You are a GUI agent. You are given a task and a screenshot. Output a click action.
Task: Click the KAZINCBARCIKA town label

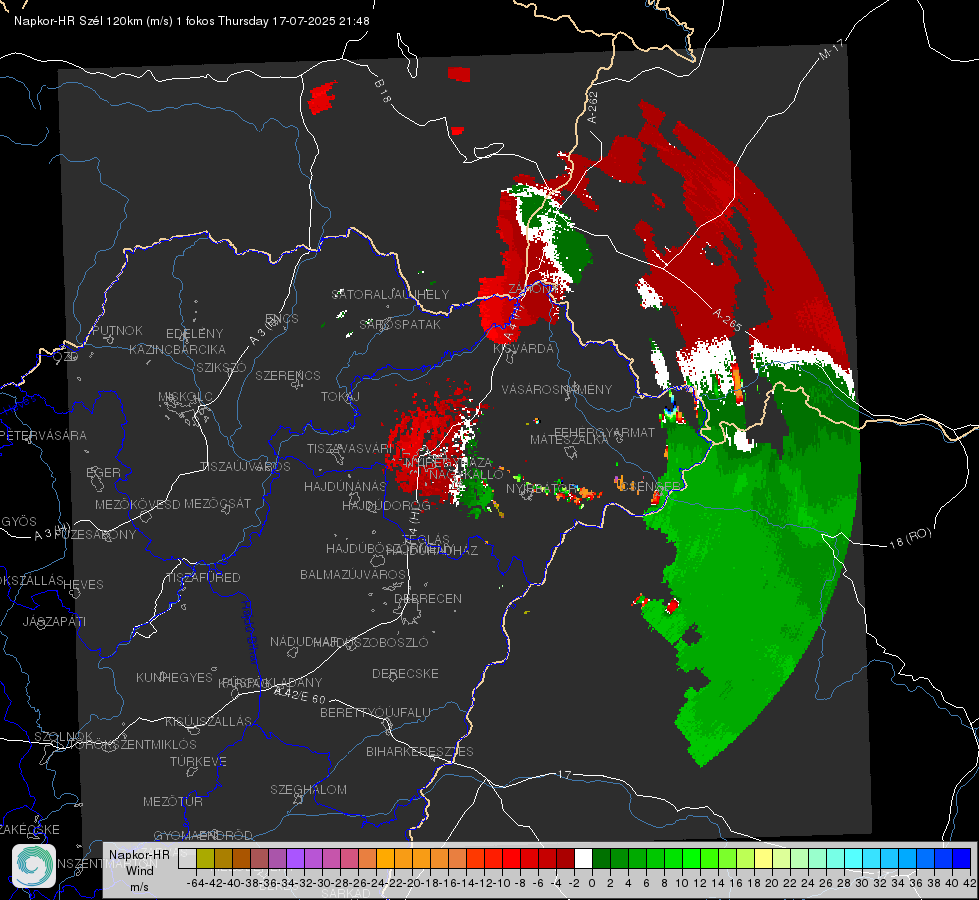(x=177, y=349)
